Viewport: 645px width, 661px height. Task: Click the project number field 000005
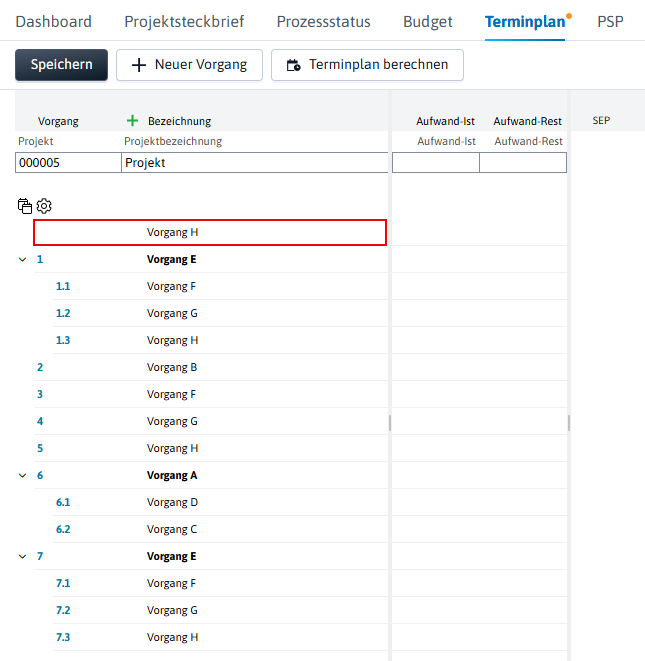[68, 163]
